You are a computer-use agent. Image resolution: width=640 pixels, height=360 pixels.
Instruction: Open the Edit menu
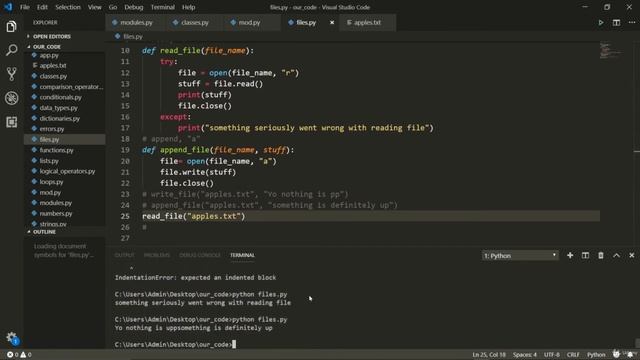point(42,7)
